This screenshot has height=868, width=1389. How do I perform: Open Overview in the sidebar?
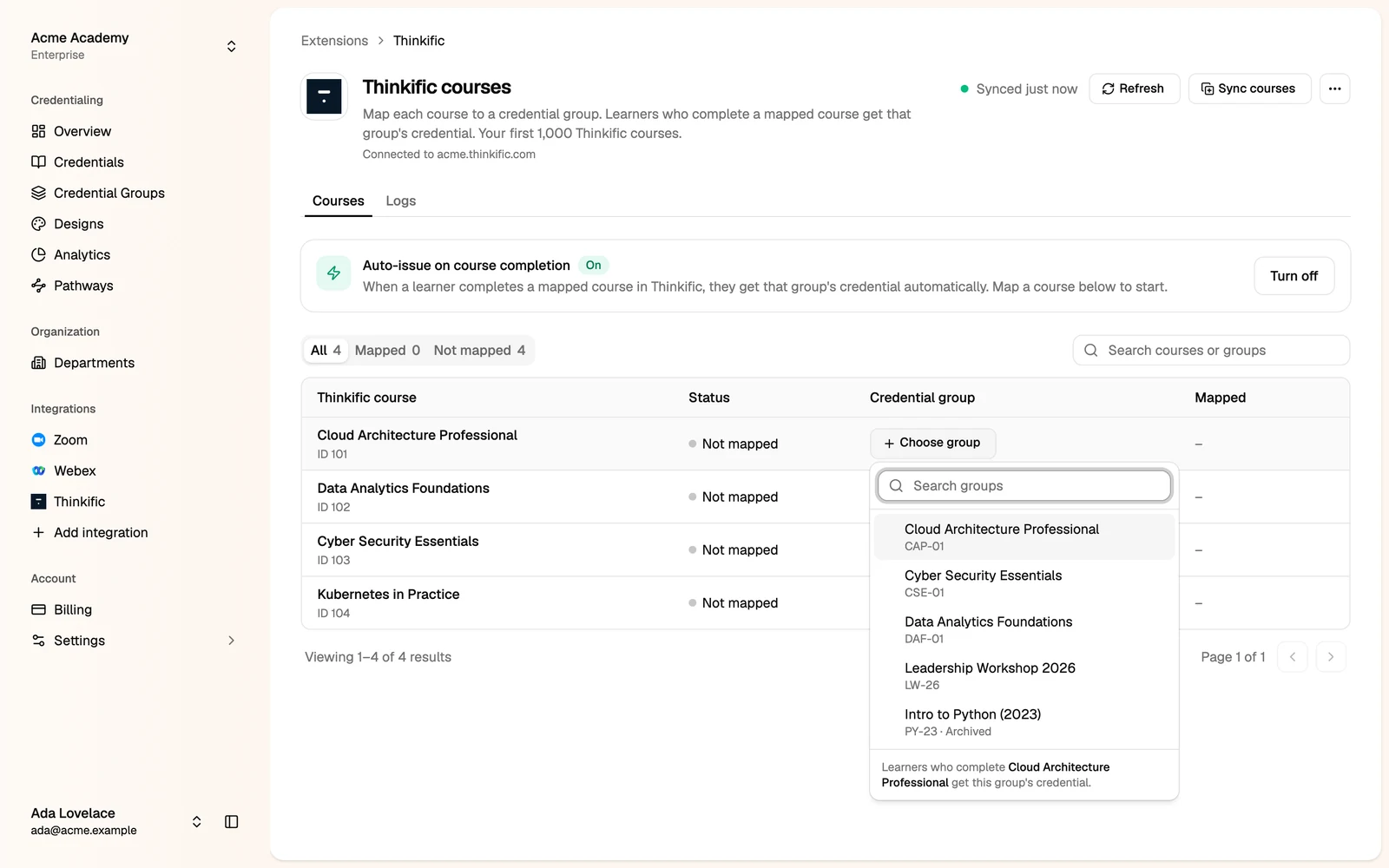coord(71,131)
